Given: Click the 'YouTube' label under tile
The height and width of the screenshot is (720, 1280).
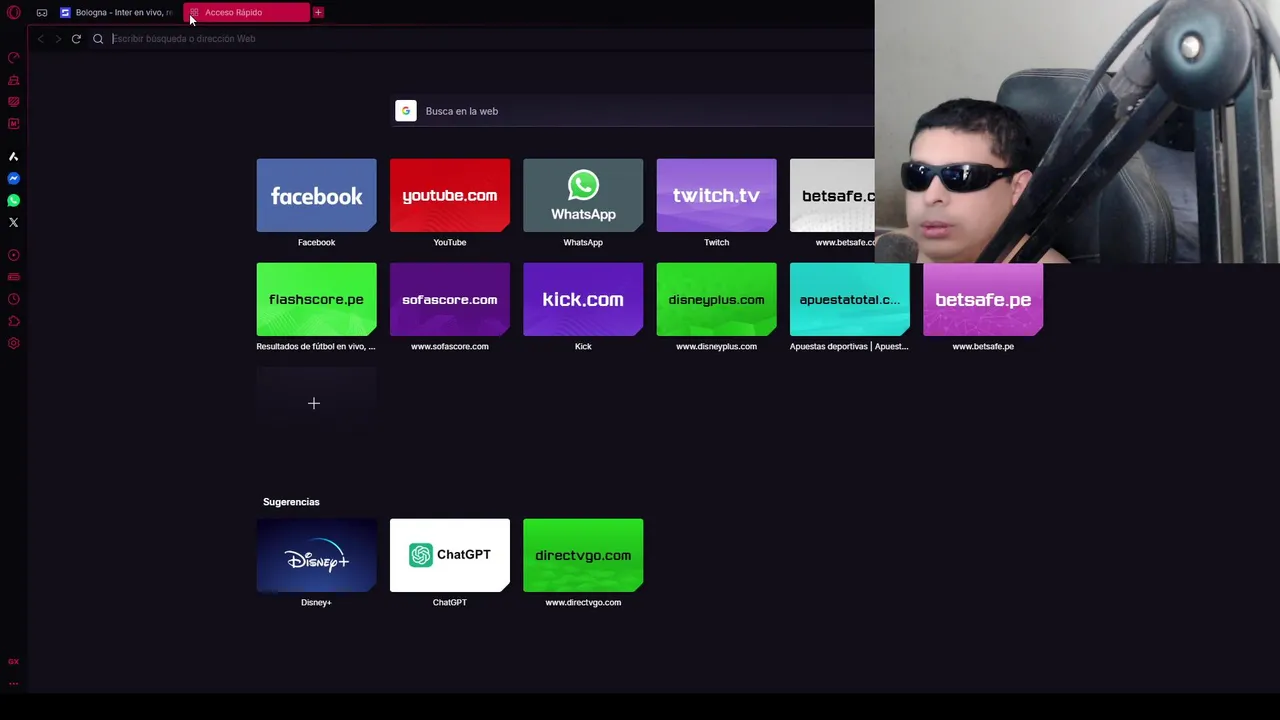Looking at the screenshot, I should pos(450,242).
